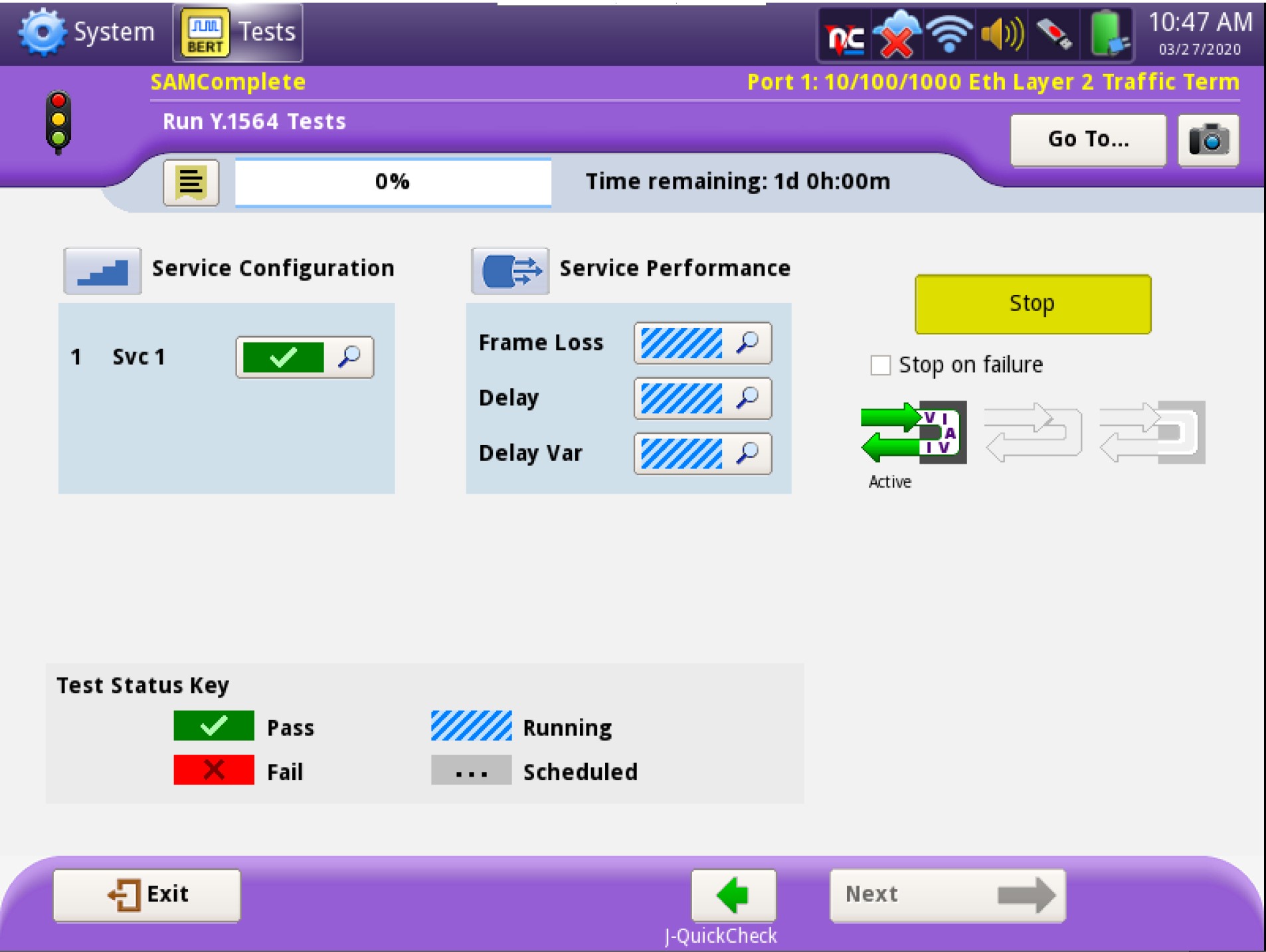The height and width of the screenshot is (952, 1266).
Task: Click the Exit button
Action: [x=147, y=895]
